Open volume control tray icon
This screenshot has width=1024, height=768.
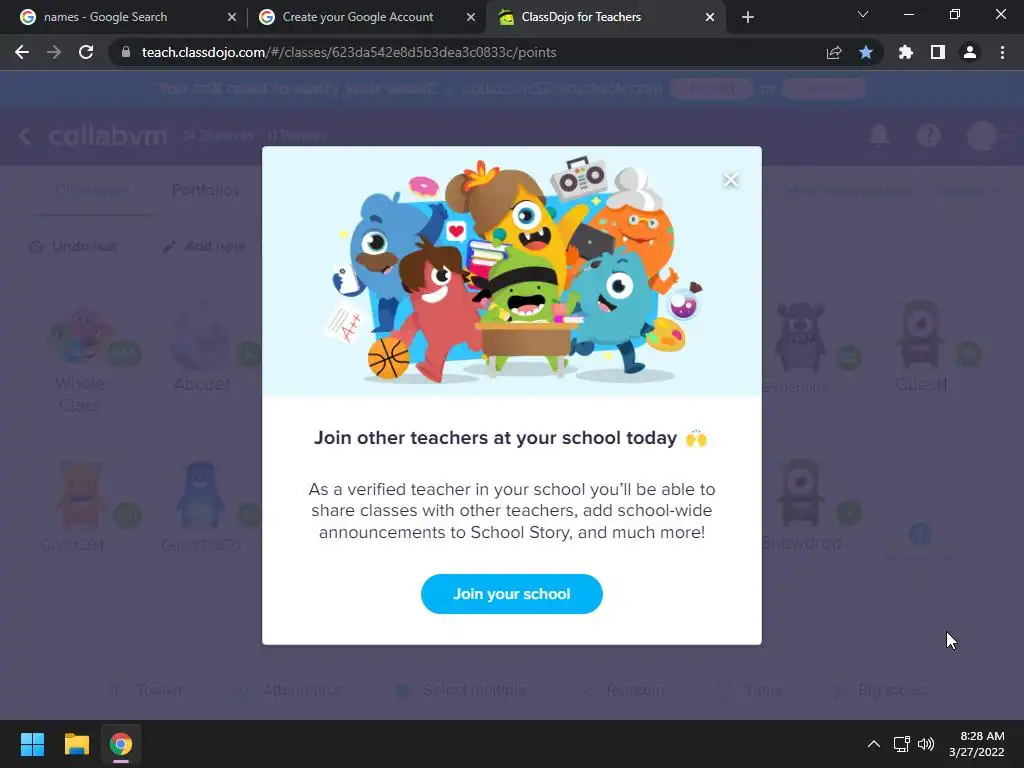tap(926, 744)
